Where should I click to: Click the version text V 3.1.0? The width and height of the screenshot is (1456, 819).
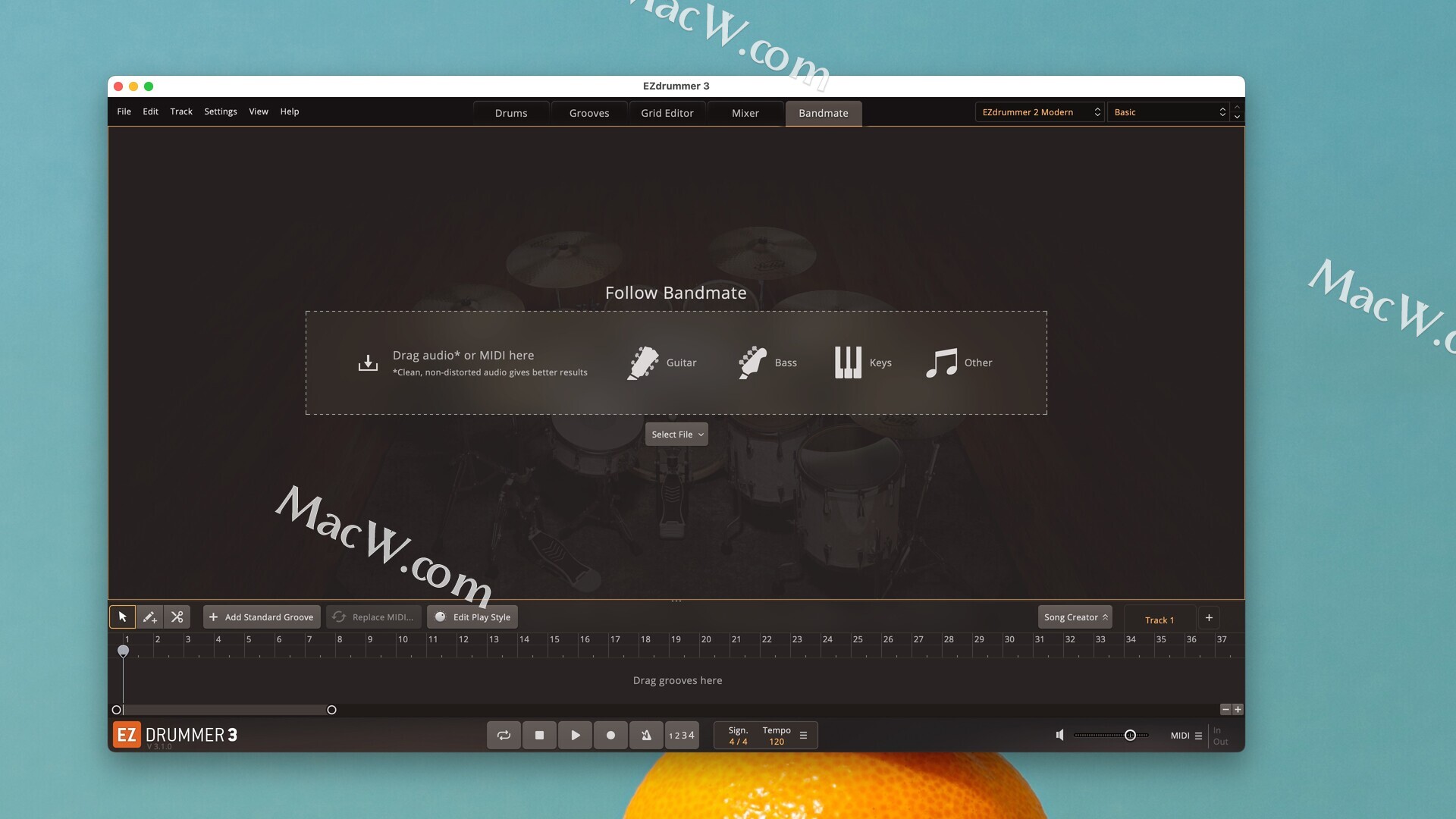(159, 747)
